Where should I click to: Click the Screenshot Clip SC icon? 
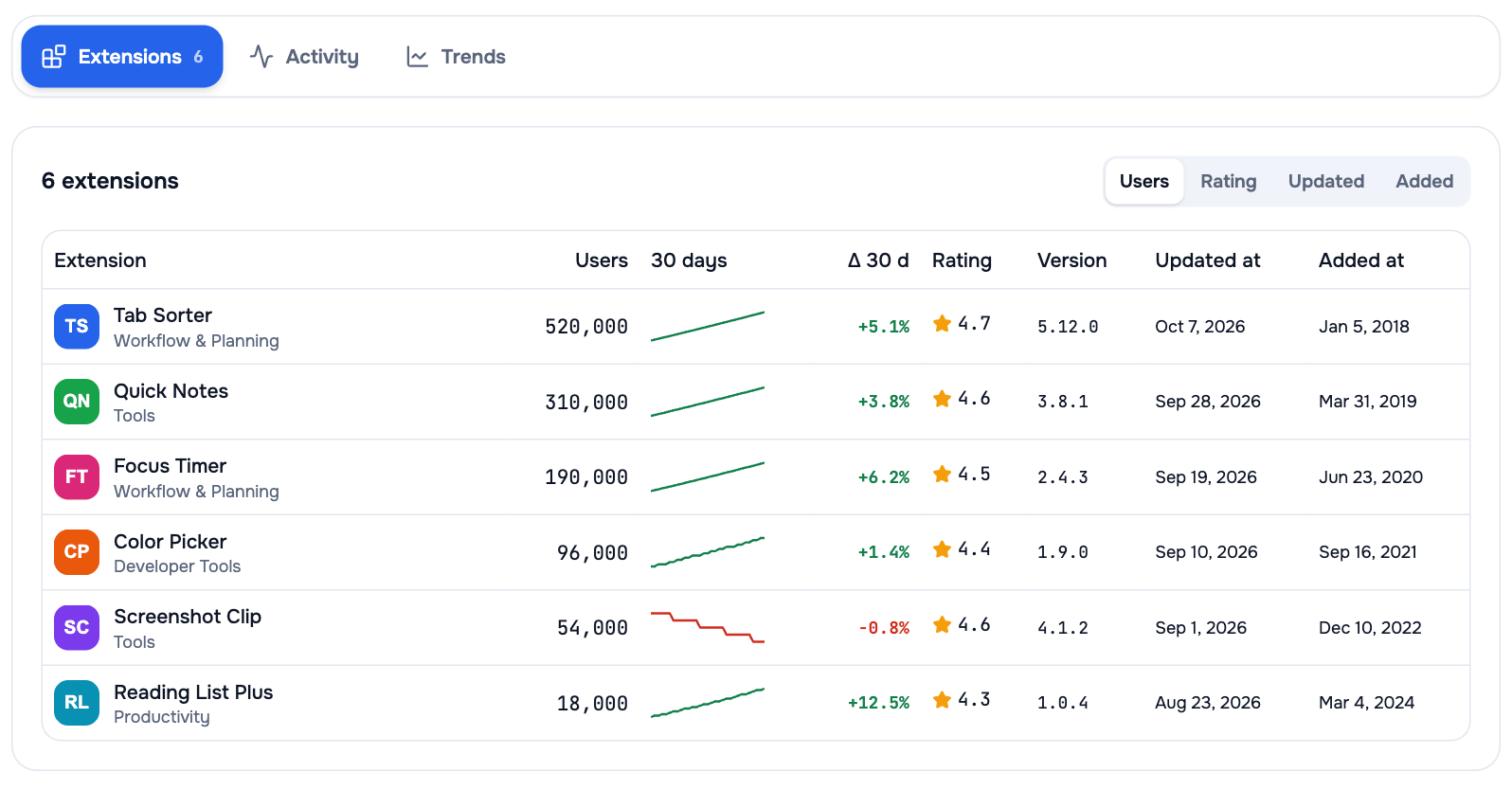(x=77, y=628)
